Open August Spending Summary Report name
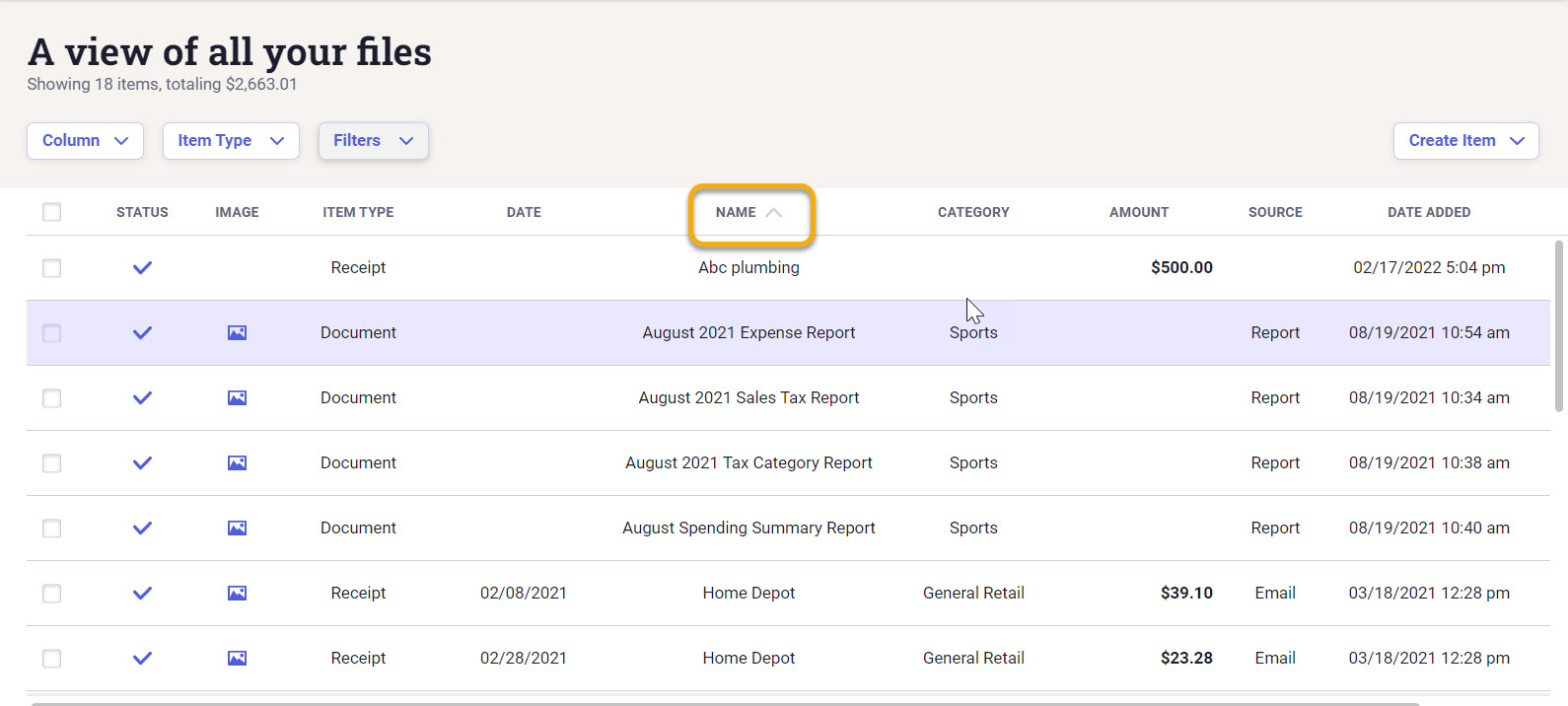This screenshot has width=1568, height=706. coord(748,528)
